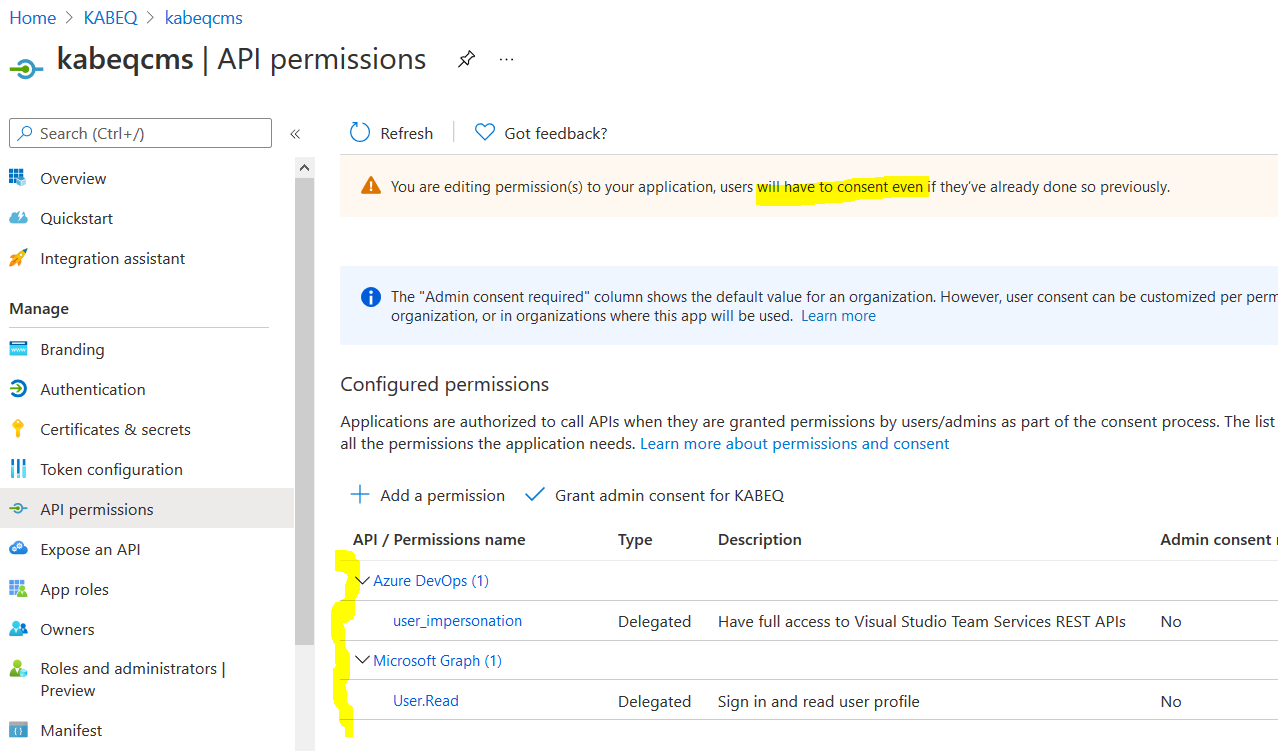The height and width of the screenshot is (751, 1278).
Task: Click the Integration assistant rocket icon
Action: (18, 258)
